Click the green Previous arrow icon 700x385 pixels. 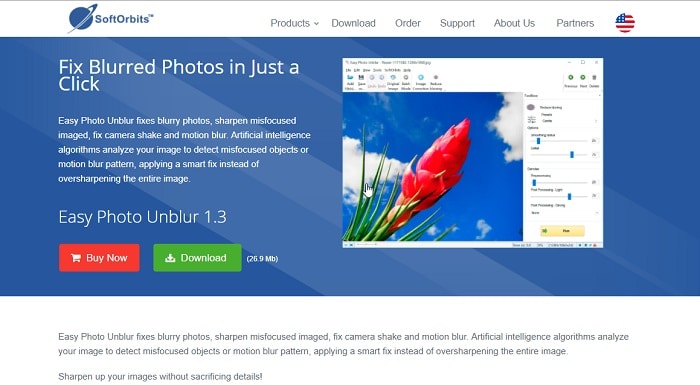[571, 78]
